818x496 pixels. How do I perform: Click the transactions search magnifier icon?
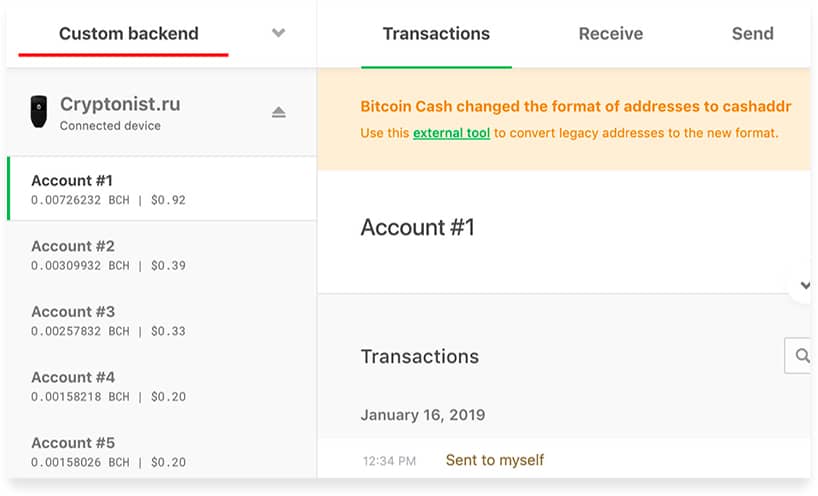click(802, 356)
